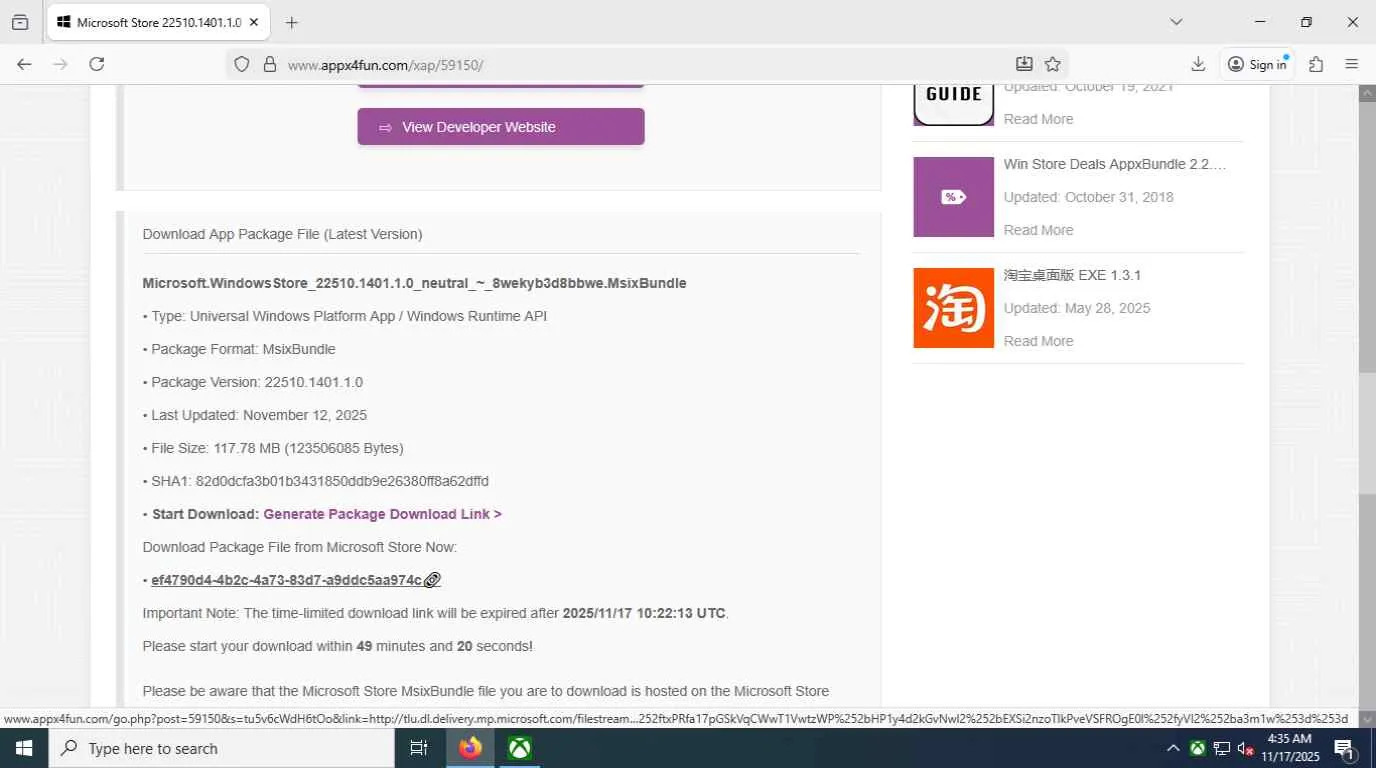Click Generate Package Download Link
Viewport: 1376px width, 768px height.
382,514
